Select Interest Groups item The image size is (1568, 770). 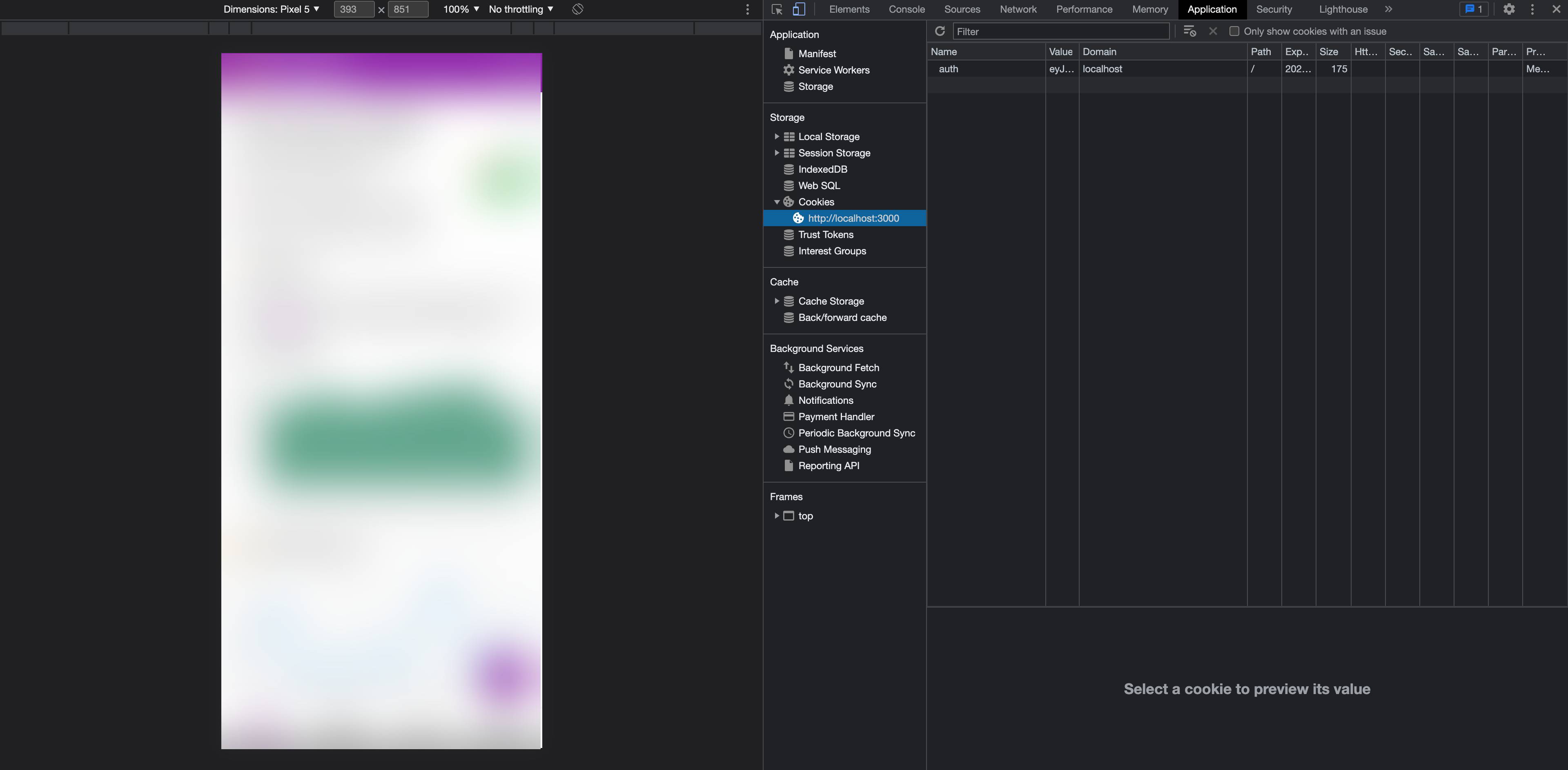tap(831, 251)
